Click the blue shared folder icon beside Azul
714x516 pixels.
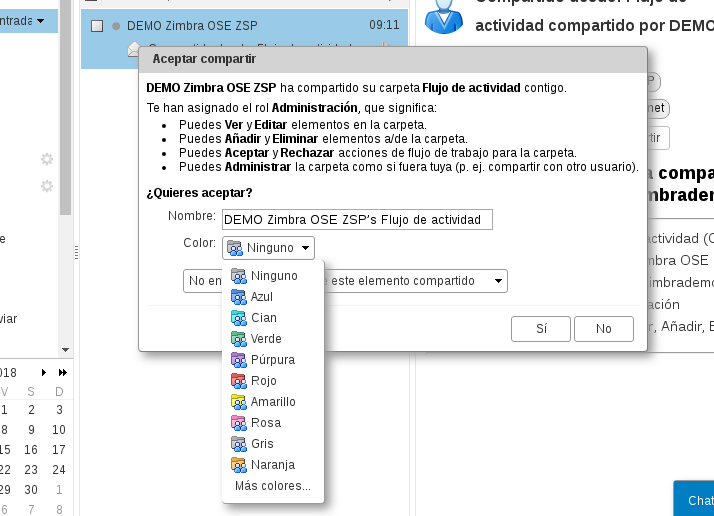coord(239,297)
